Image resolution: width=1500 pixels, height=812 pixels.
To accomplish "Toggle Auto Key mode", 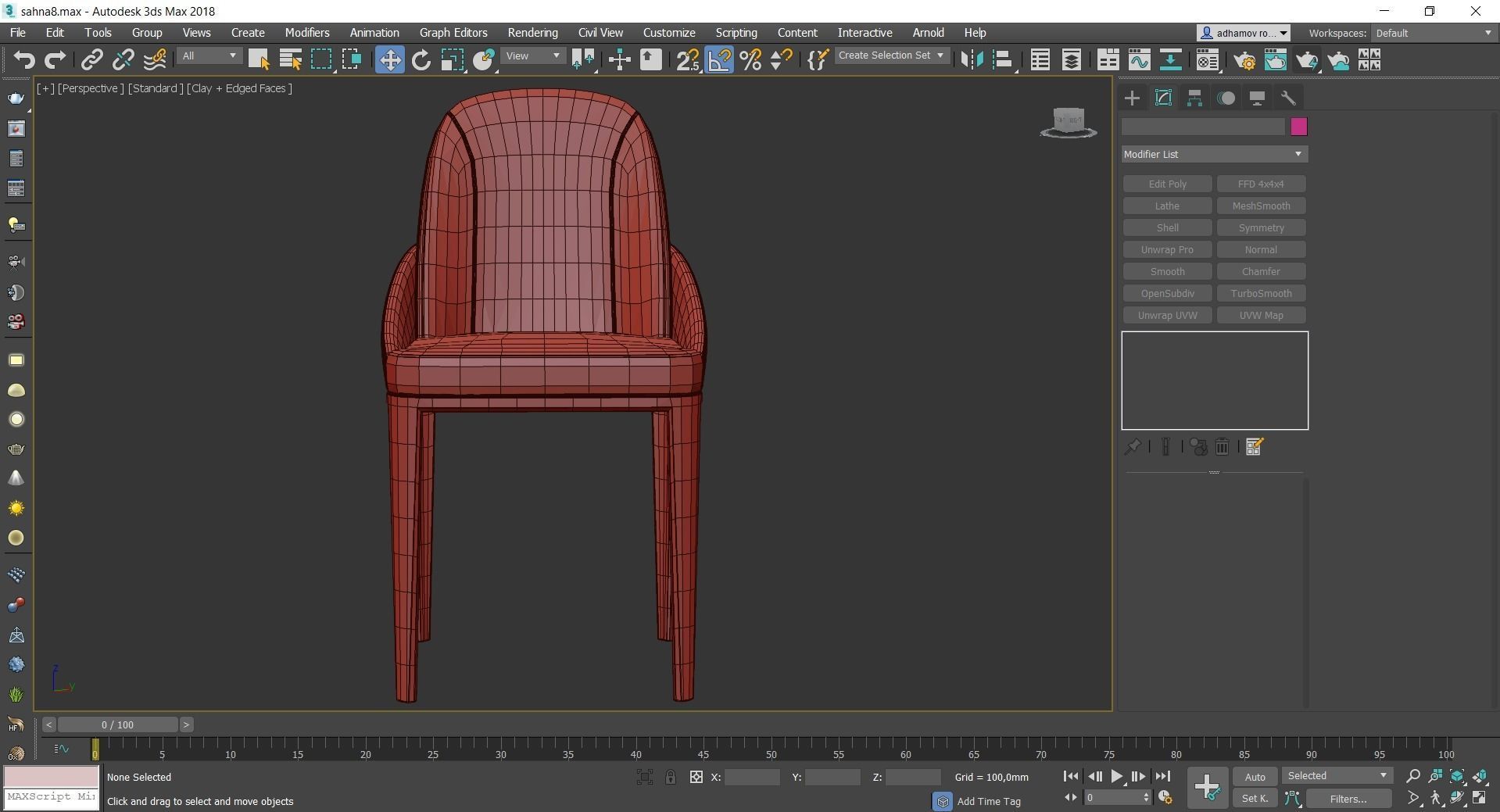I will (x=1255, y=776).
